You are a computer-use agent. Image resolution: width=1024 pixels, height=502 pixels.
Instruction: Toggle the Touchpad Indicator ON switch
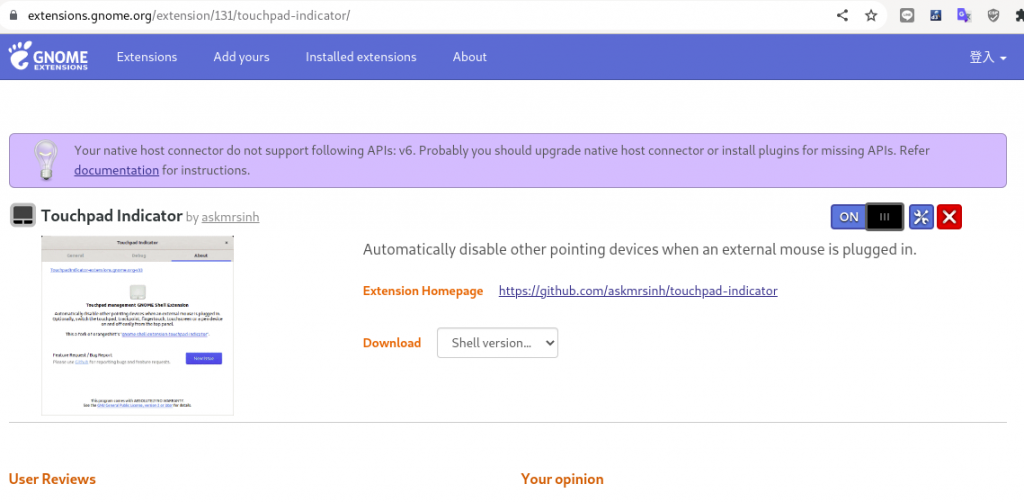[867, 216]
